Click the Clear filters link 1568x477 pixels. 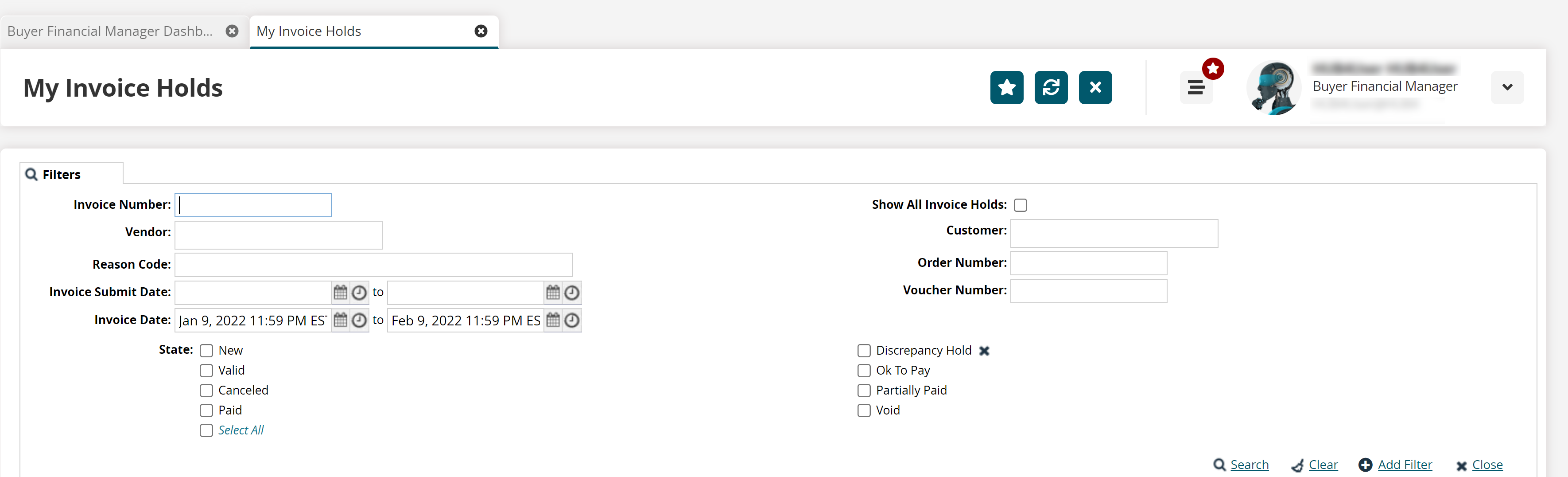pyautogui.click(x=1323, y=465)
